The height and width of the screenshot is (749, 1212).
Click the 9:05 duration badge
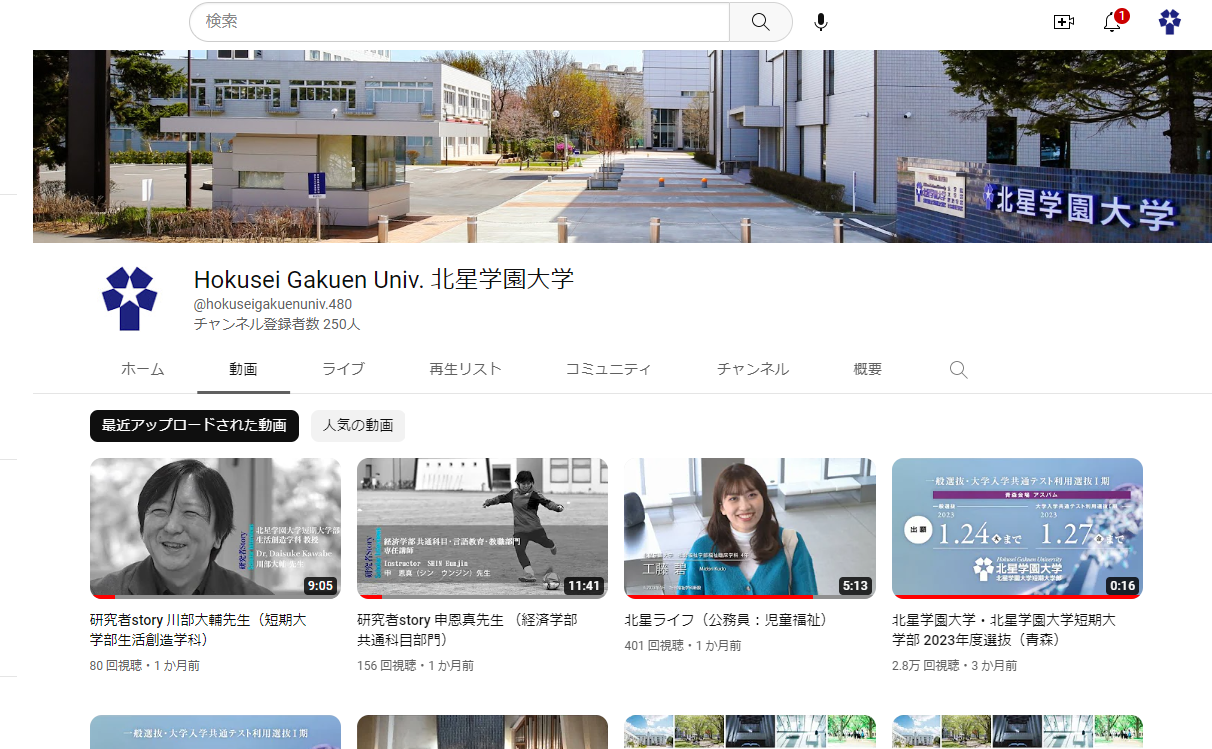pos(320,586)
